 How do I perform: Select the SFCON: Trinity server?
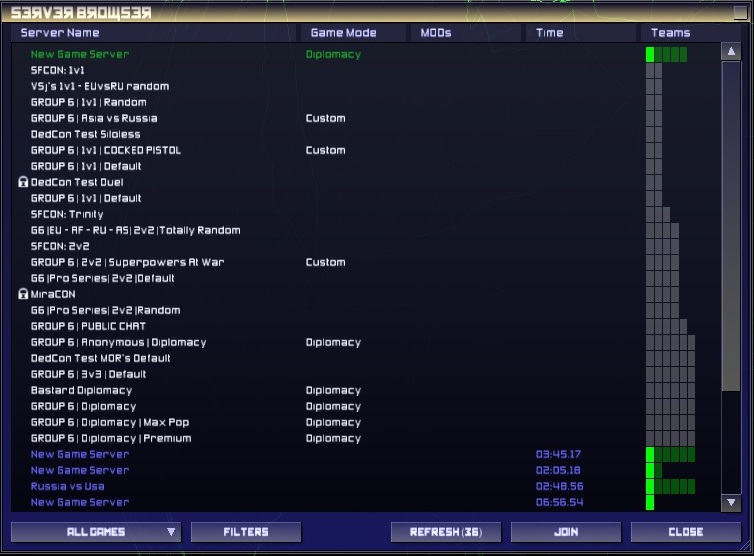coord(67,214)
